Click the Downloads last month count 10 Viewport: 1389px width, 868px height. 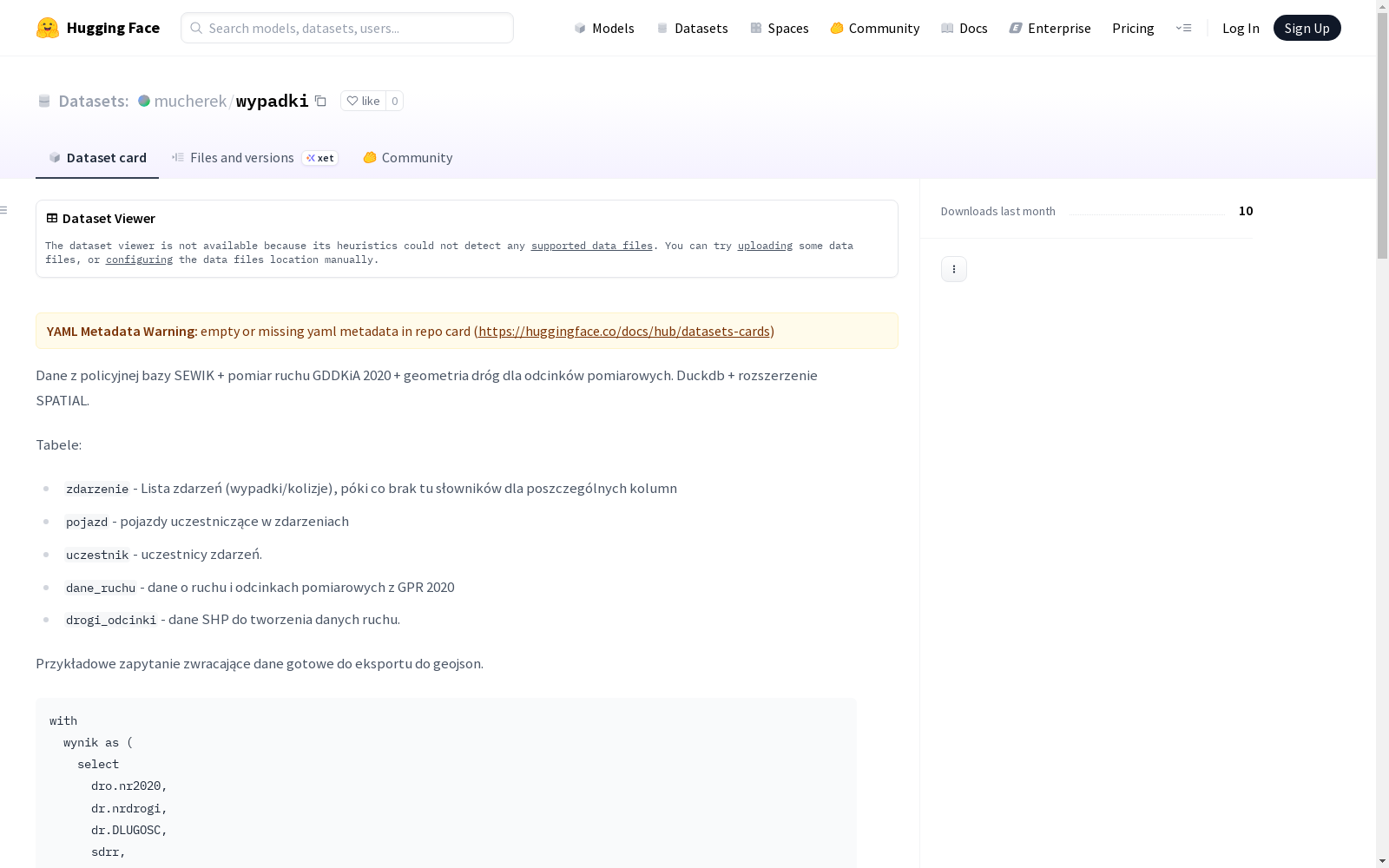coord(1246,211)
